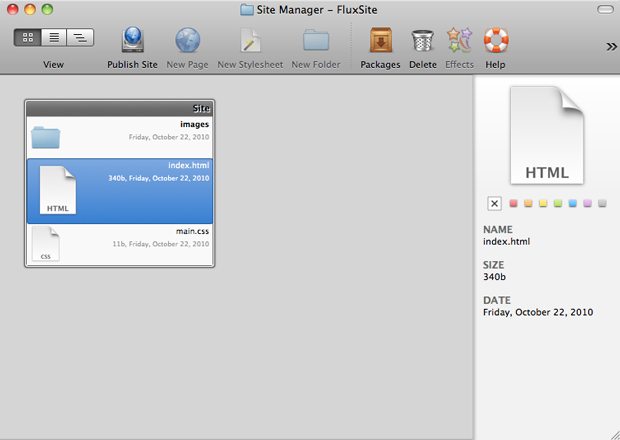Apply the red color label
Viewport: 620px width, 440px height.
coord(513,203)
